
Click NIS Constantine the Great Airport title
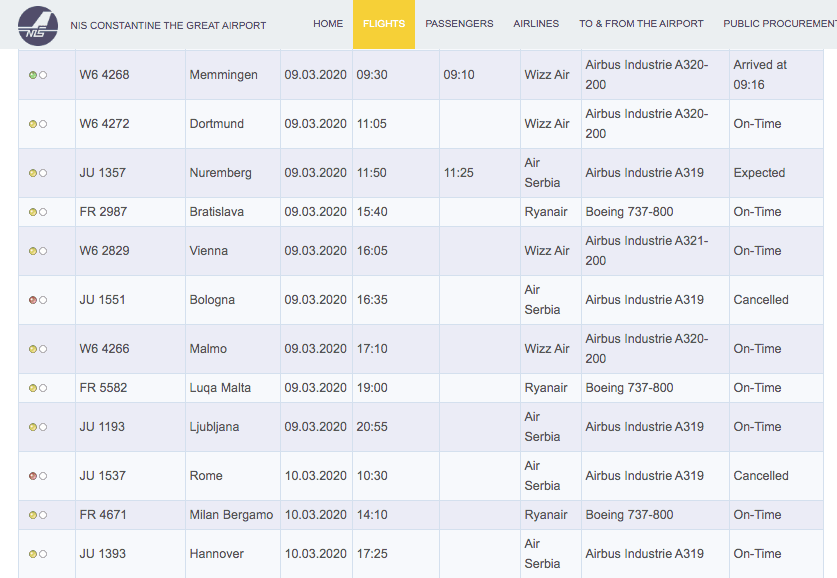pos(168,25)
